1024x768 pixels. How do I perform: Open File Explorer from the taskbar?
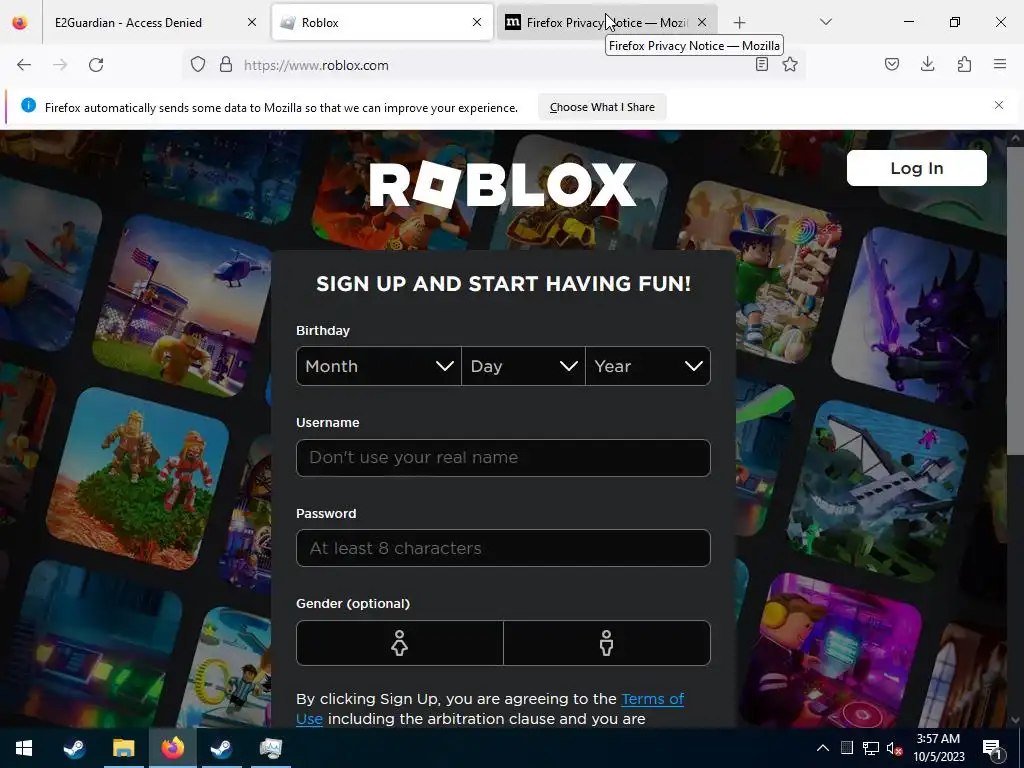coord(123,748)
